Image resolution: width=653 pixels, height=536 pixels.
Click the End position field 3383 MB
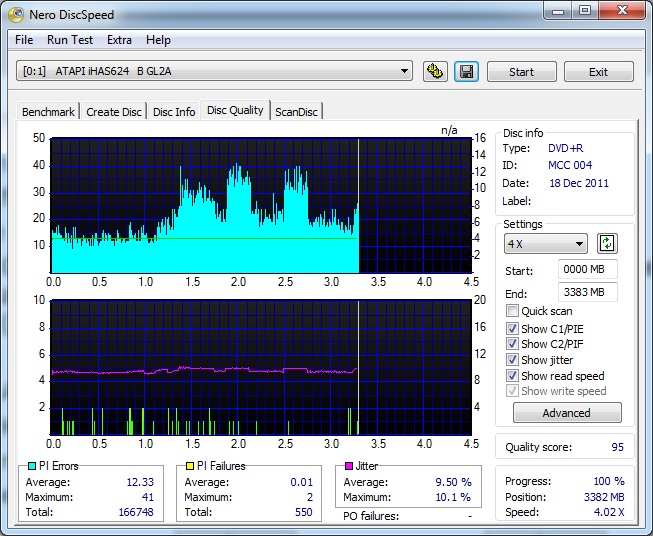pos(588,292)
